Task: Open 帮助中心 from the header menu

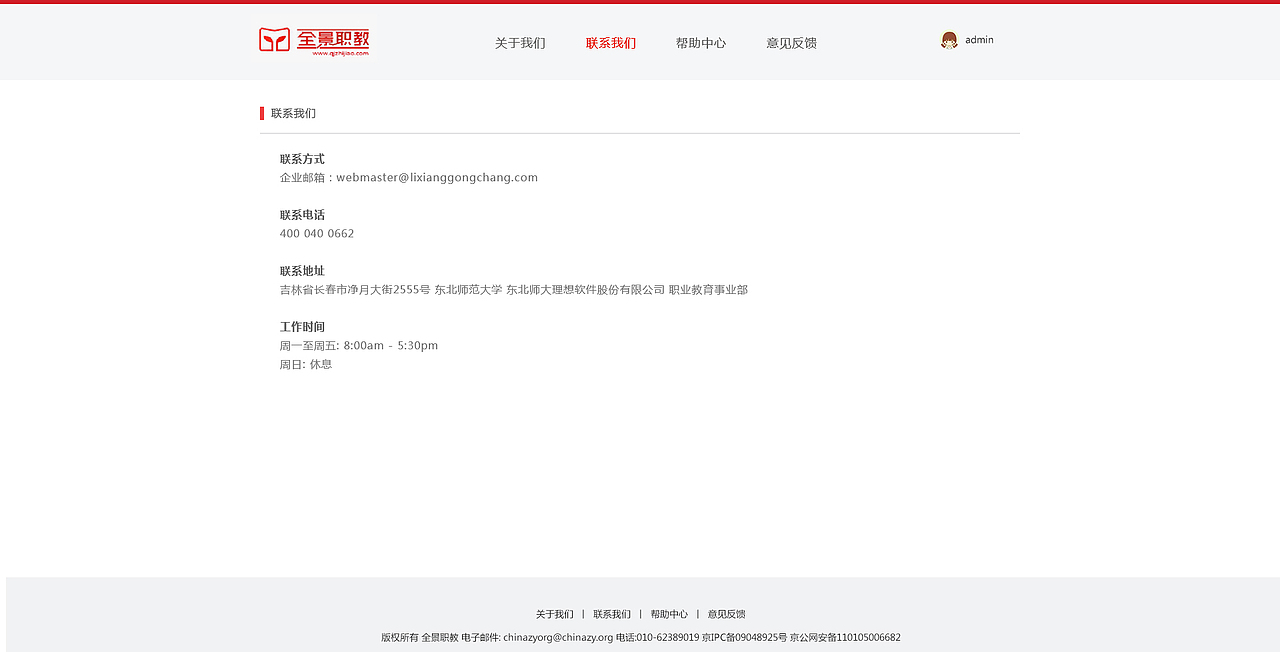Action: 701,42
